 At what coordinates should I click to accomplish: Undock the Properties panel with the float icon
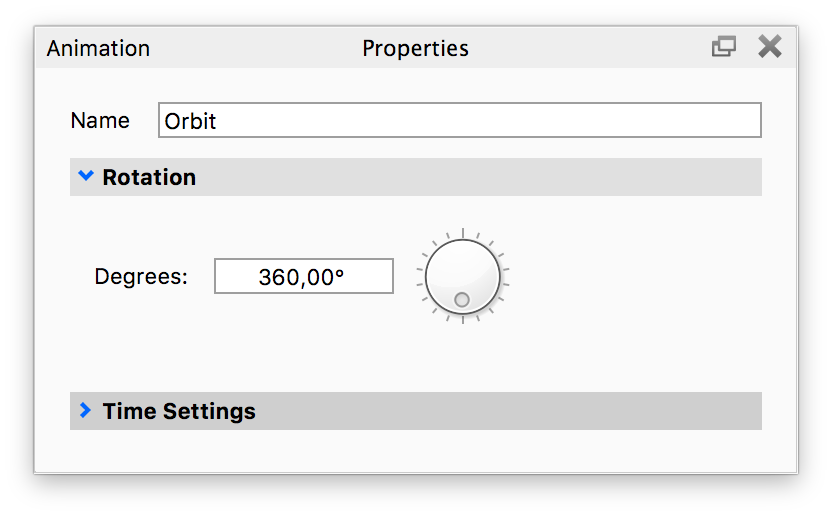(x=723, y=47)
